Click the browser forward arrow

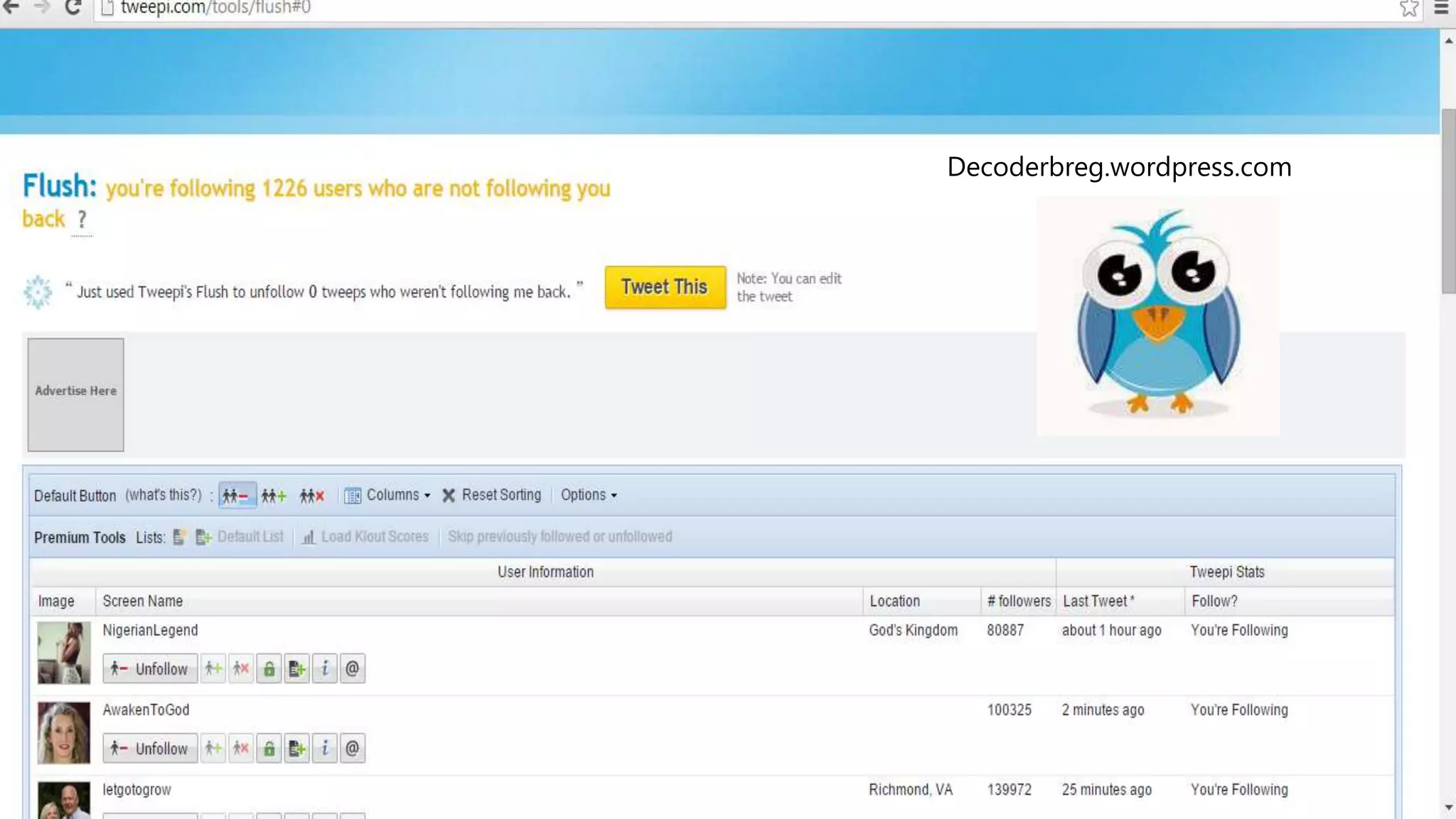(42, 8)
